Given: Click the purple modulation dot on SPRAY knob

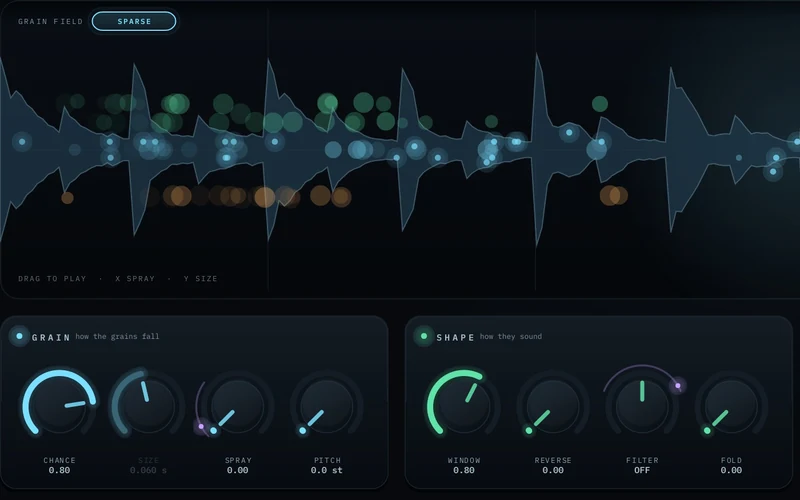Looking at the screenshot, I should click(x=201, y=426).
